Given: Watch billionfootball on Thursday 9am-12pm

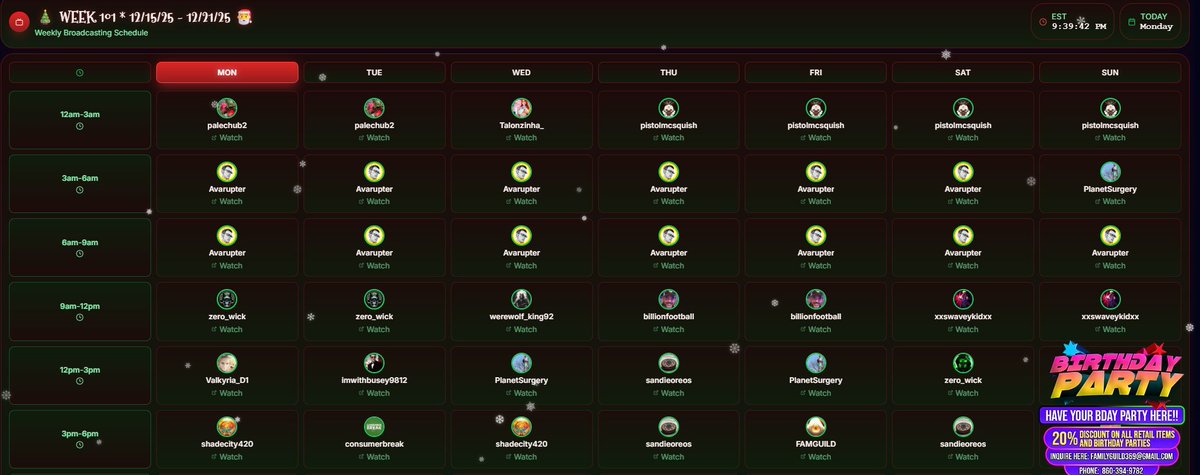Looking at the screenshot, I should point(668,329).
